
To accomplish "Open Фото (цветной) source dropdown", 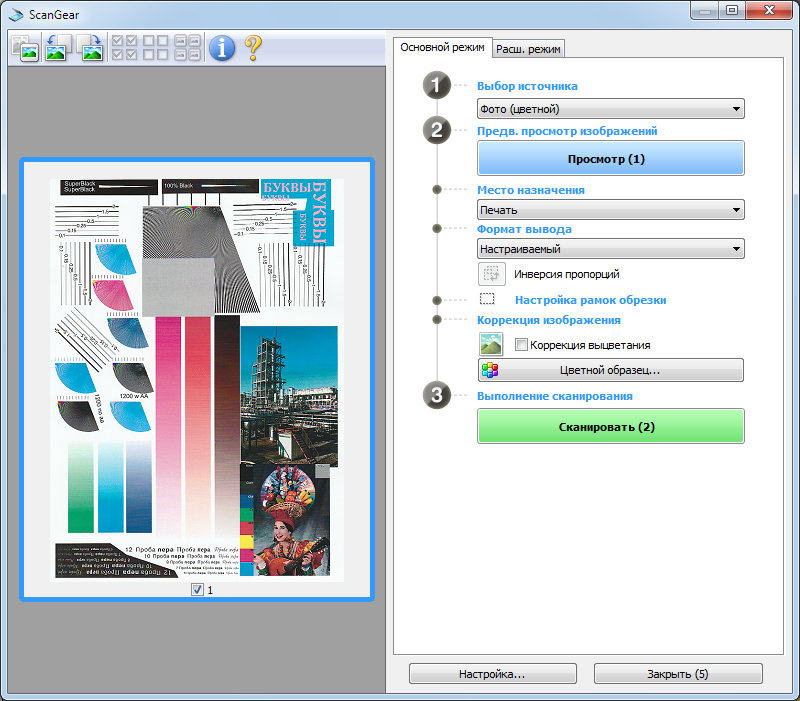I will coord(611,109).
